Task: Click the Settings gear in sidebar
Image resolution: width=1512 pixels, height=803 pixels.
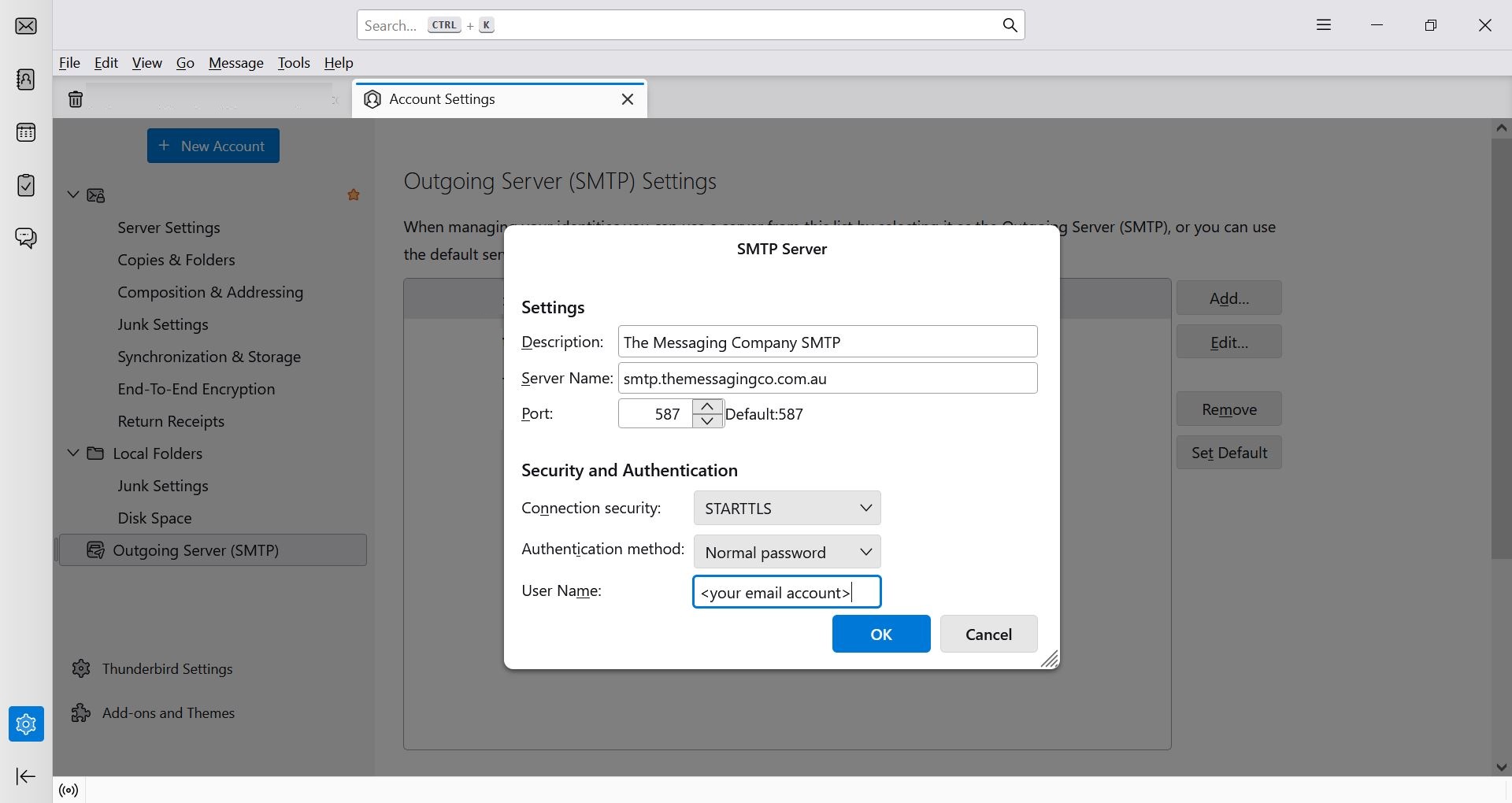Action: pyautogui.click(x=26, y=723)
